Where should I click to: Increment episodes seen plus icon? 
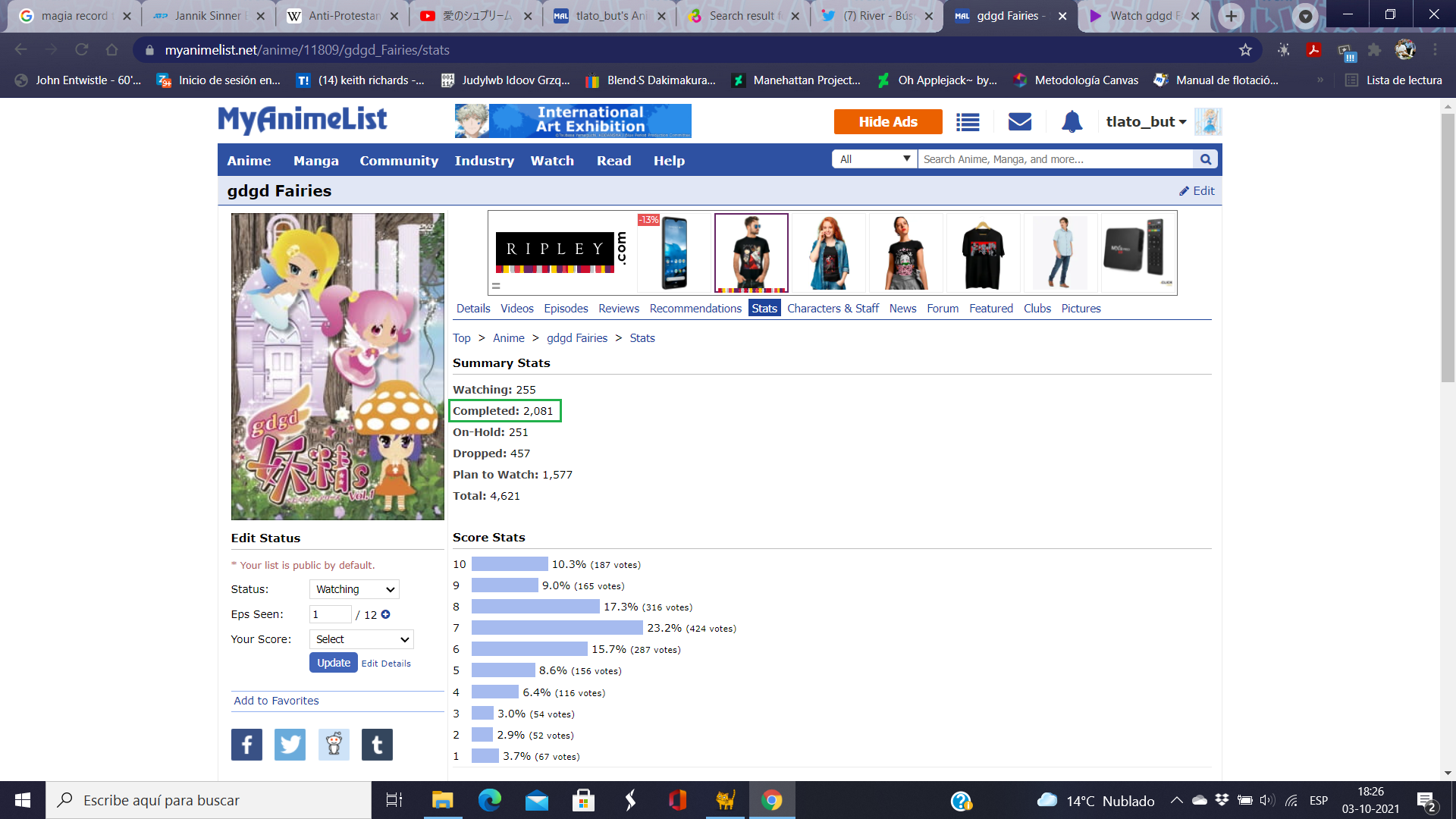coord(386,615)
